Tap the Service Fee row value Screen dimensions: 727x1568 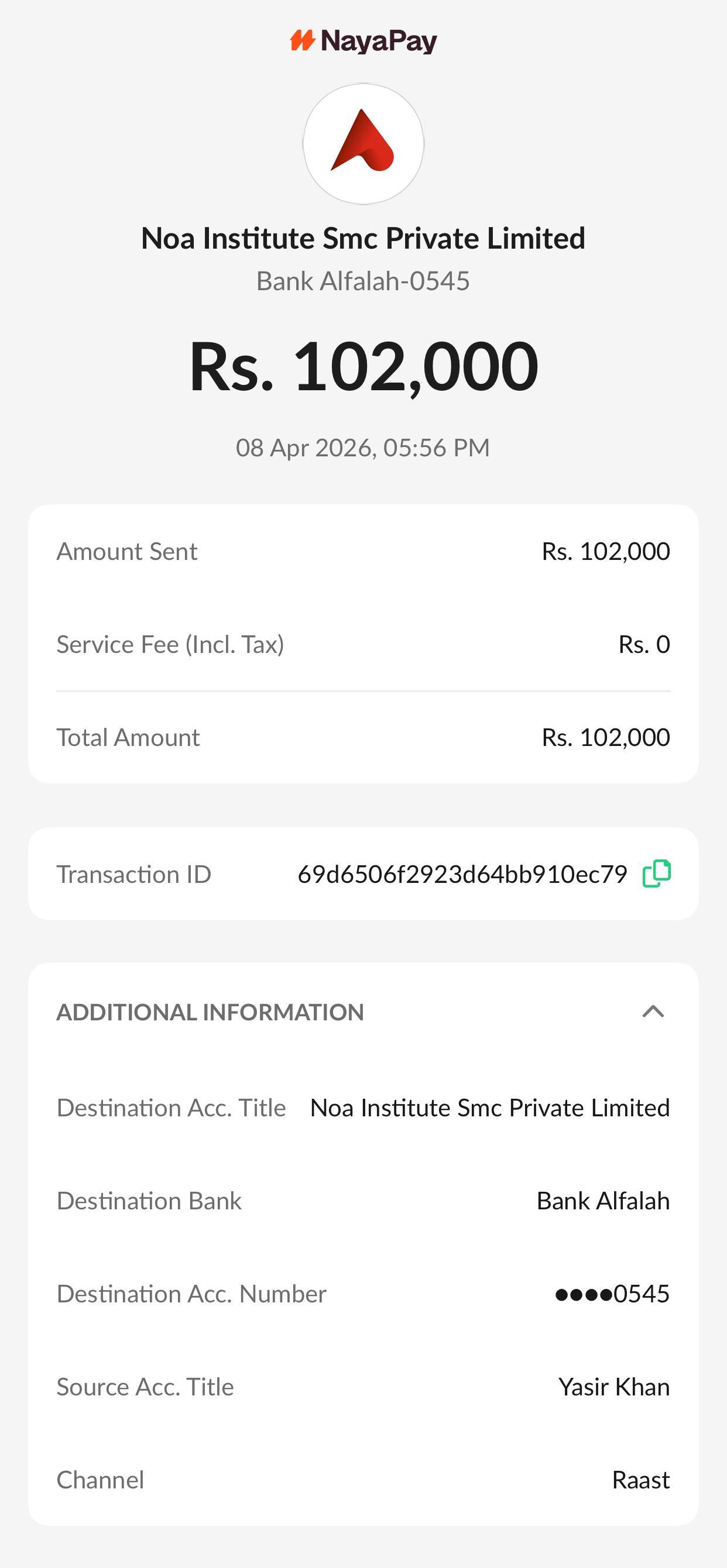[x=643, y=645]
